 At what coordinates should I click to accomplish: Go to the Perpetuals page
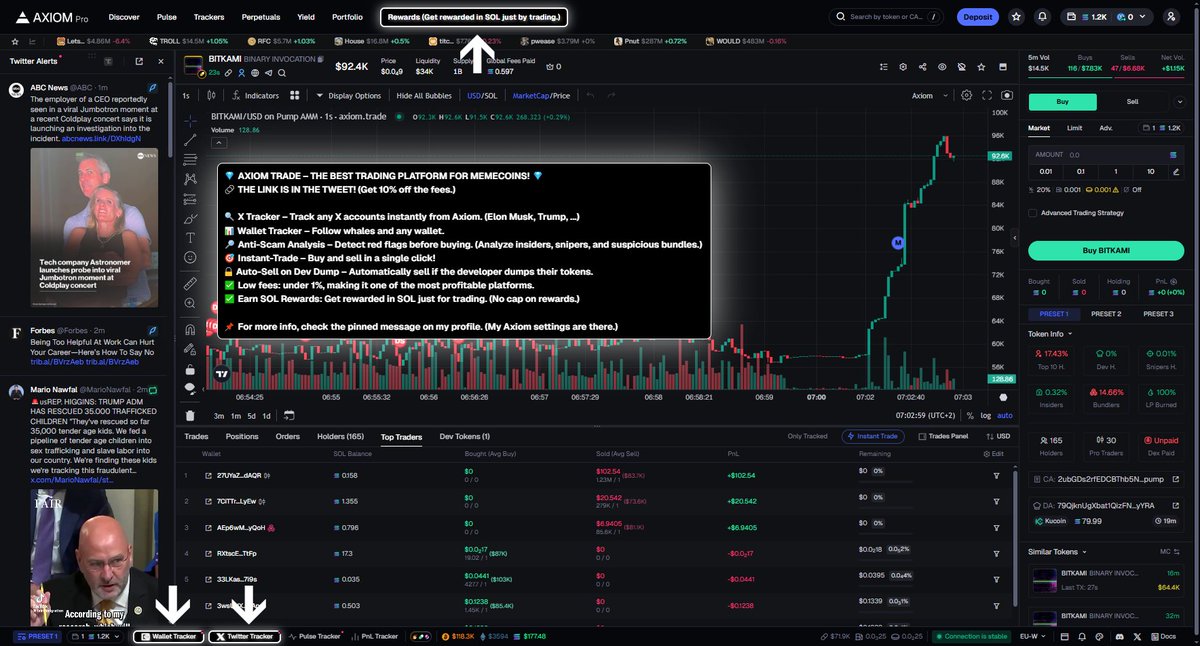260,17
